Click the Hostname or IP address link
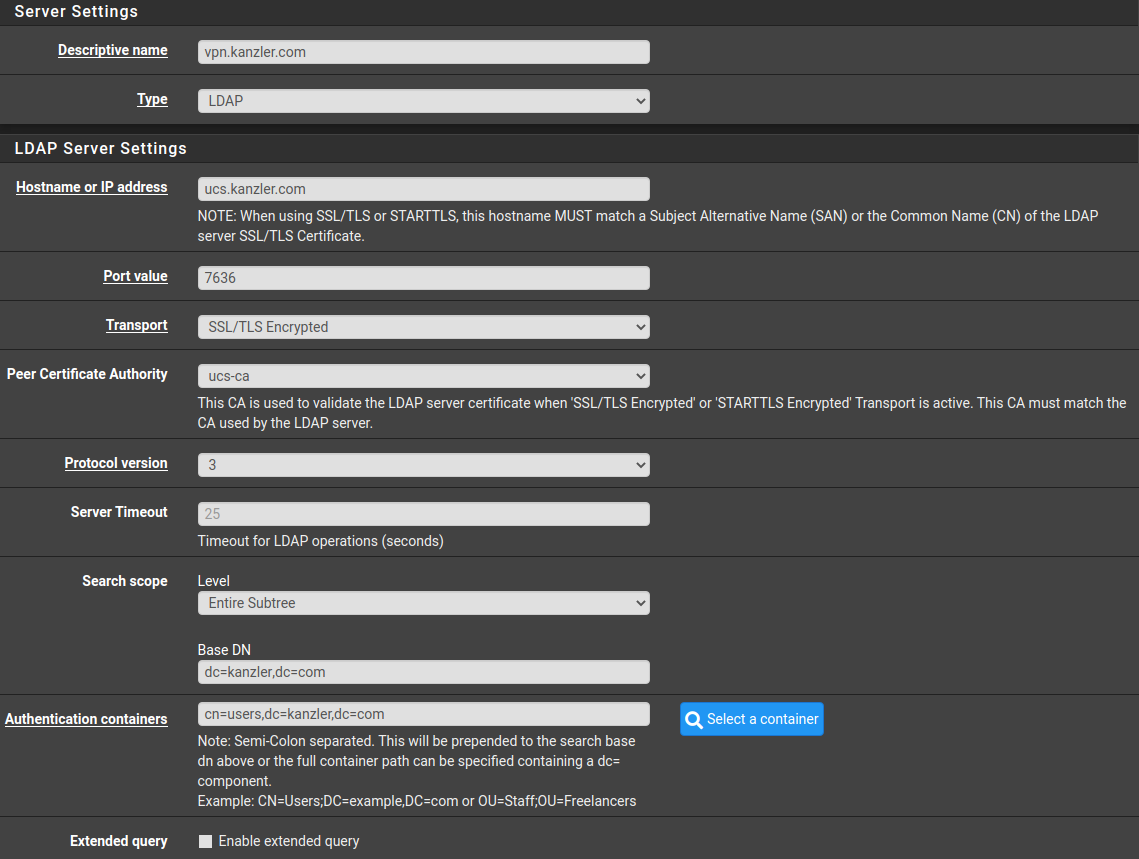This screenshot has height=859, width=1139. tap(91, 187)
